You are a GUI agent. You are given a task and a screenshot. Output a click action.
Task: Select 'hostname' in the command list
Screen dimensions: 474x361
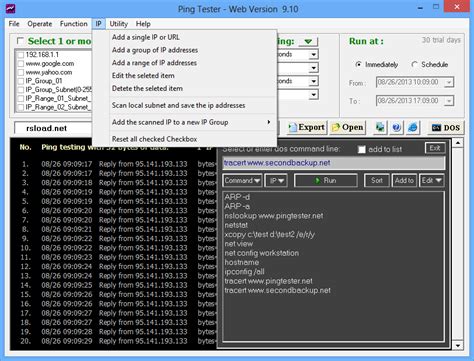click(x=242, y=262)
